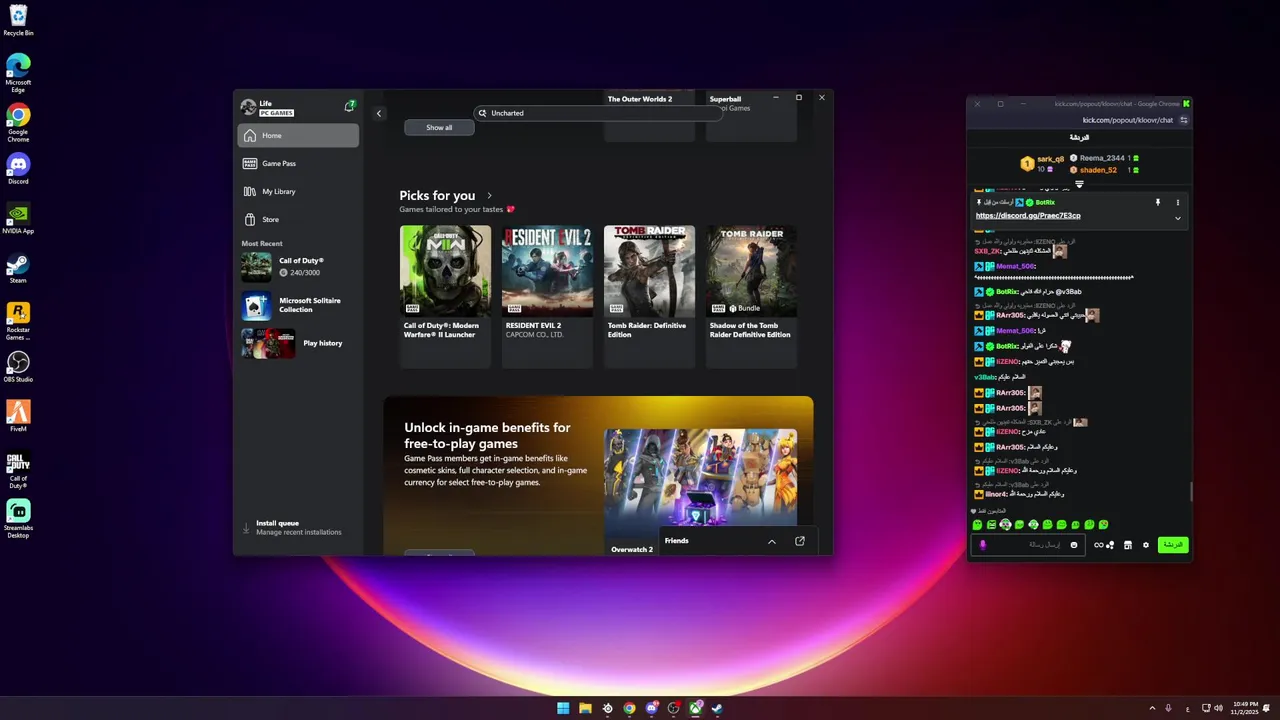
Task: Open Game Pass in the Xbox sidebar
Action: [298, 163]
